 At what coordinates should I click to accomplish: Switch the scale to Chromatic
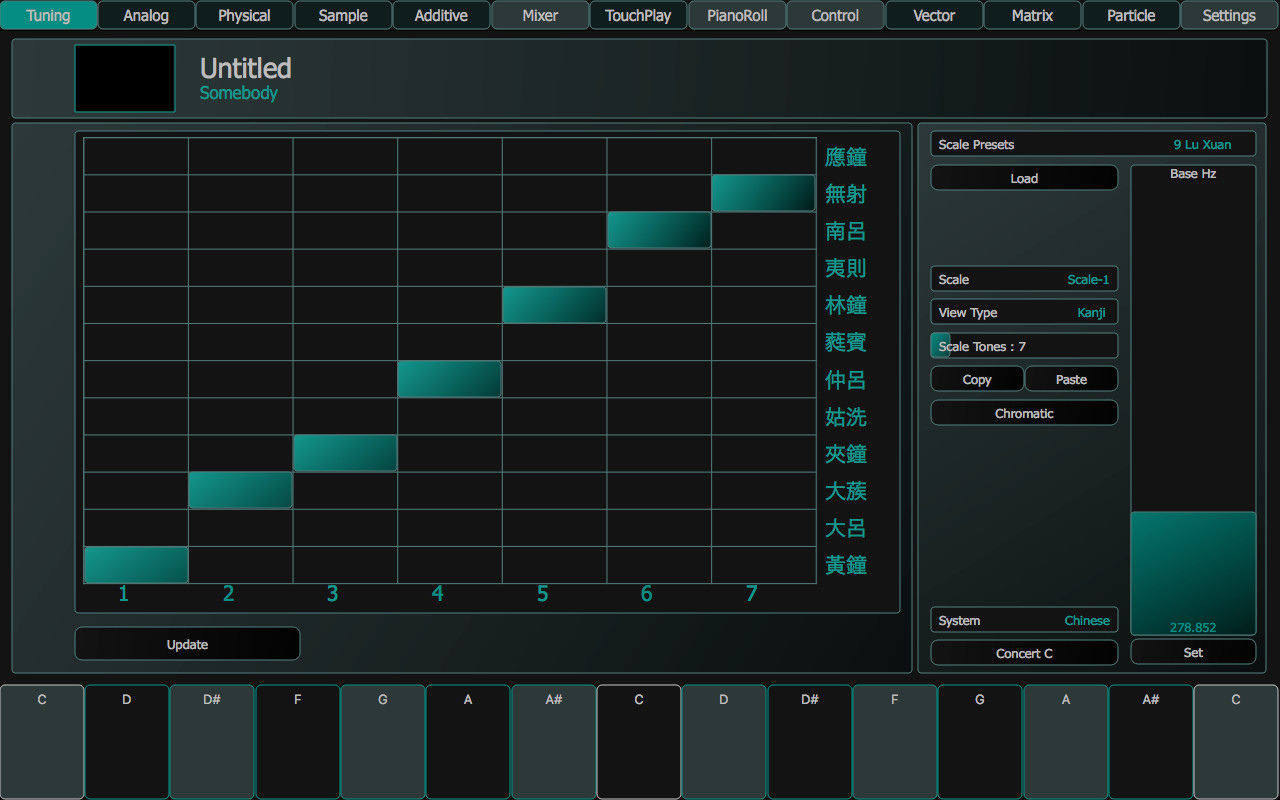click(1024, 412)
